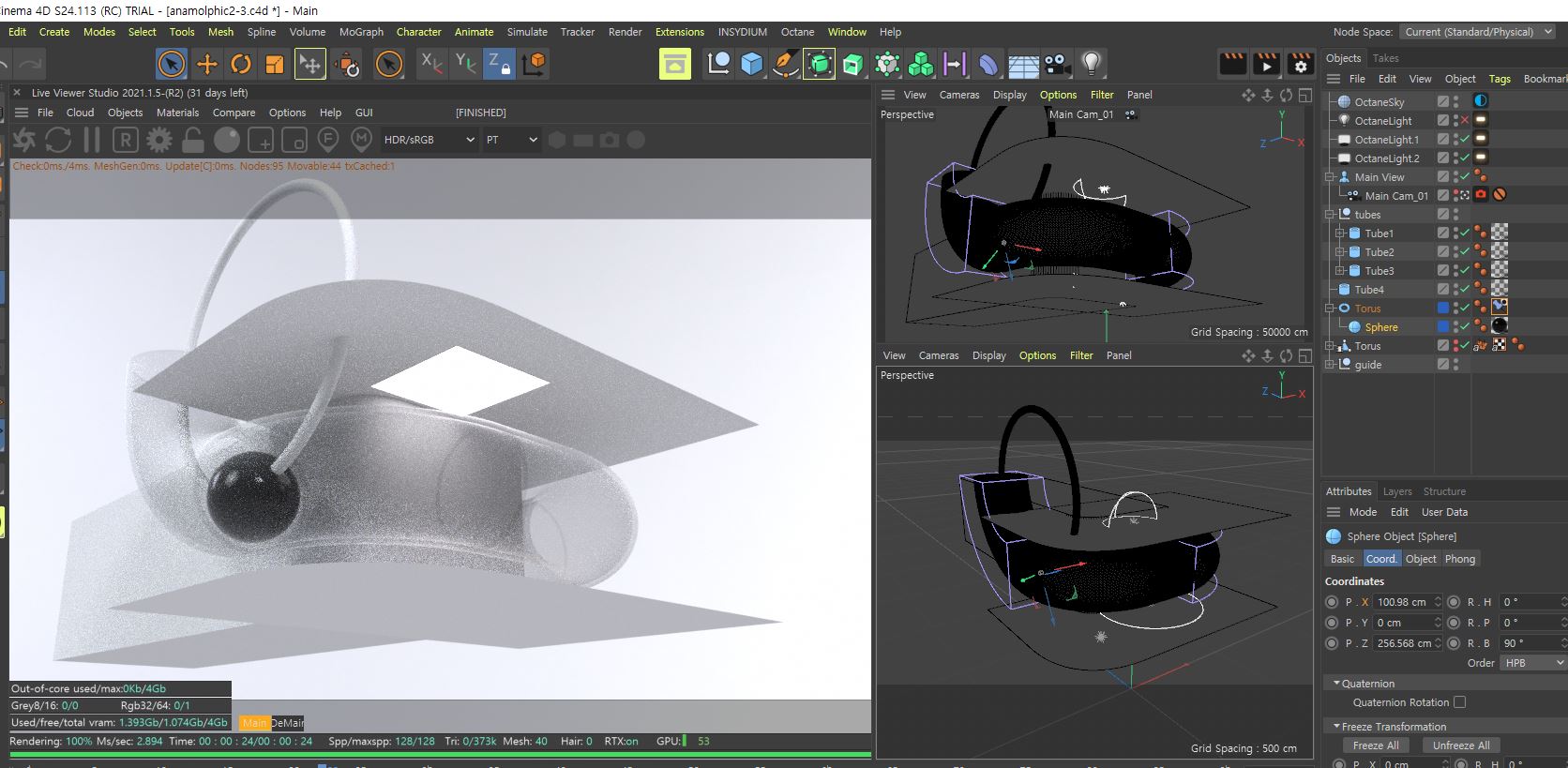Toggle Tube4 visibility dots
This screenshot has width=1568, height=768.
pos(1455,290)
